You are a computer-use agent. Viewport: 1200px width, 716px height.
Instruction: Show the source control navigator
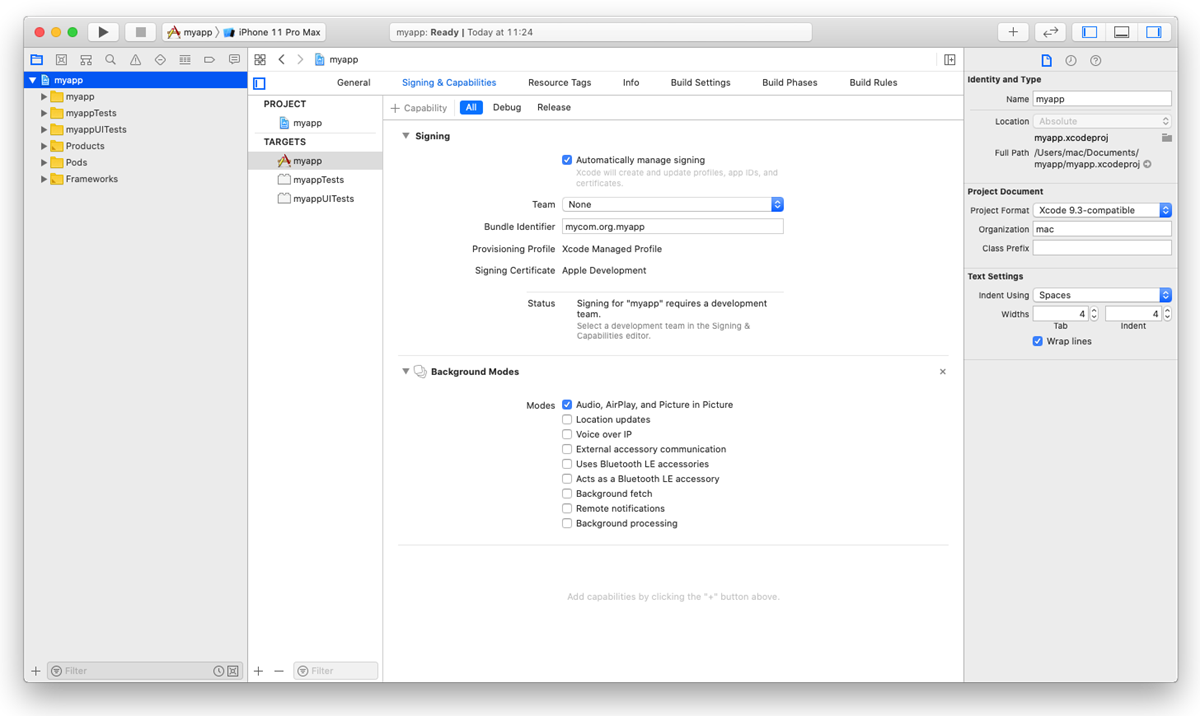[61, 60]
